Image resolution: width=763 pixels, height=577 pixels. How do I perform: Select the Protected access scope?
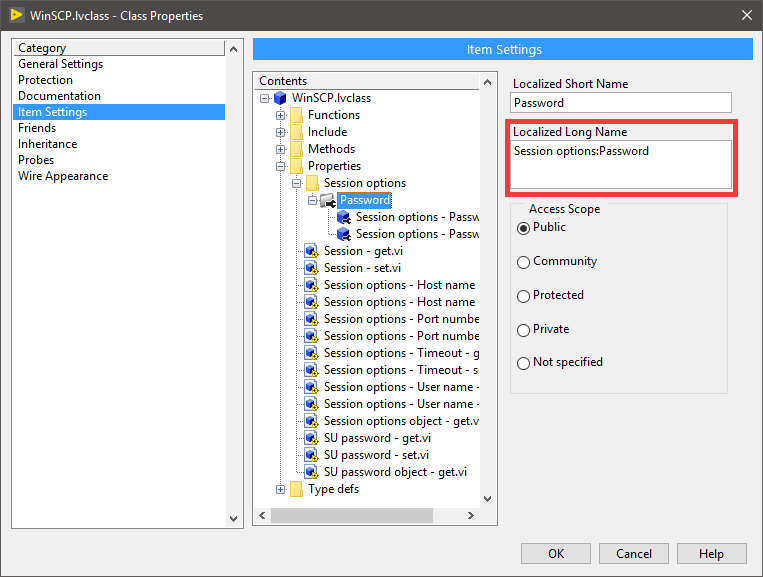point(524,296)
